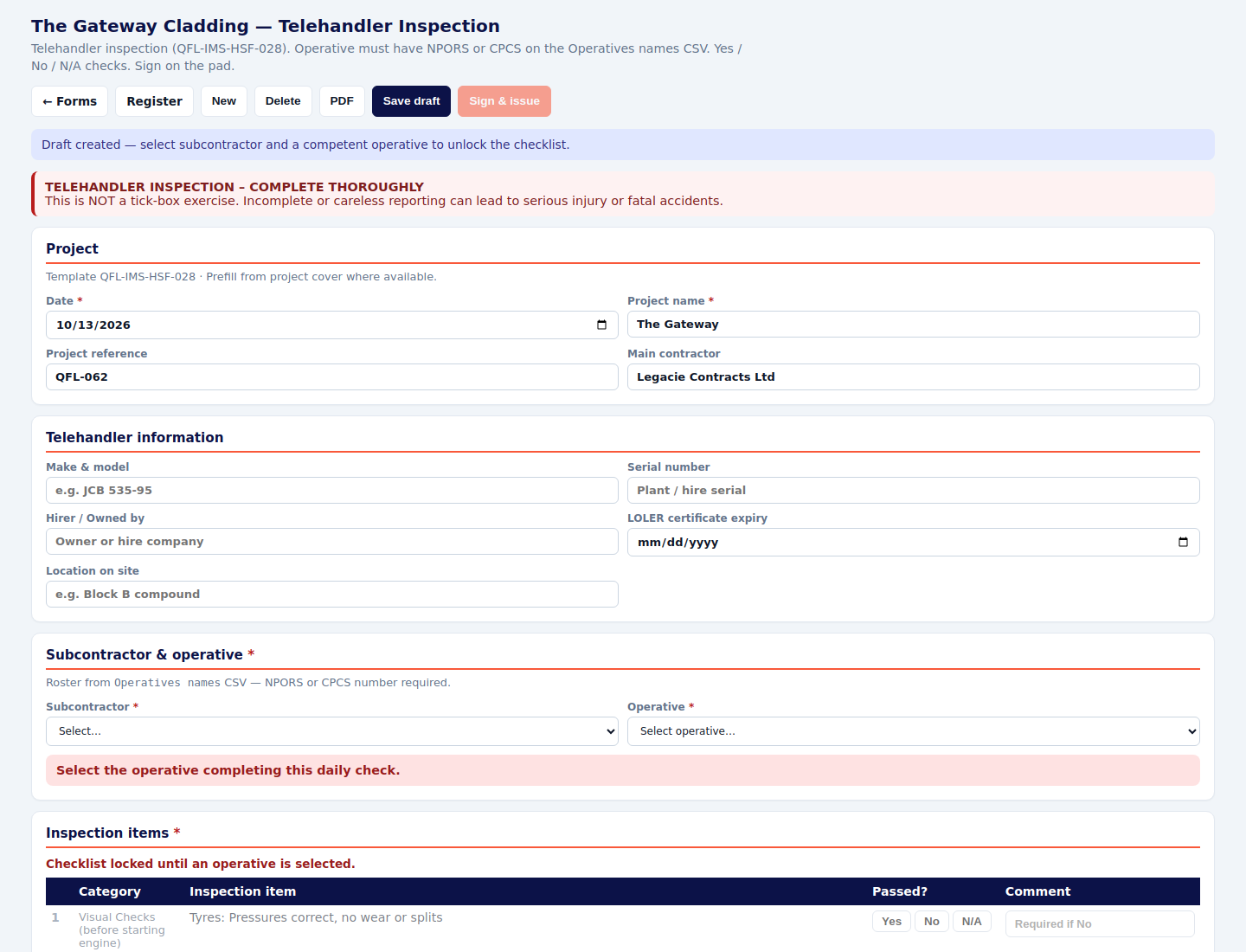Delete this inspection draft
Viewport: 1246px width, 952px height.
click(x=283, y=101)
